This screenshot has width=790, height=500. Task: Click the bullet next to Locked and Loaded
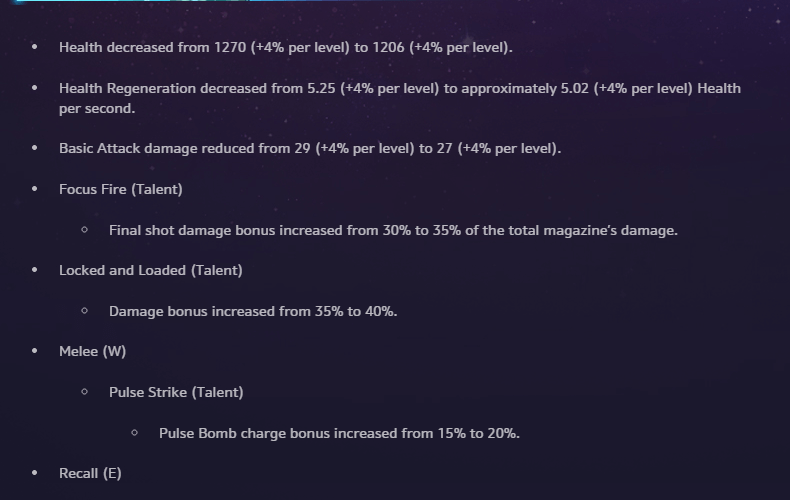click(35, 270)
